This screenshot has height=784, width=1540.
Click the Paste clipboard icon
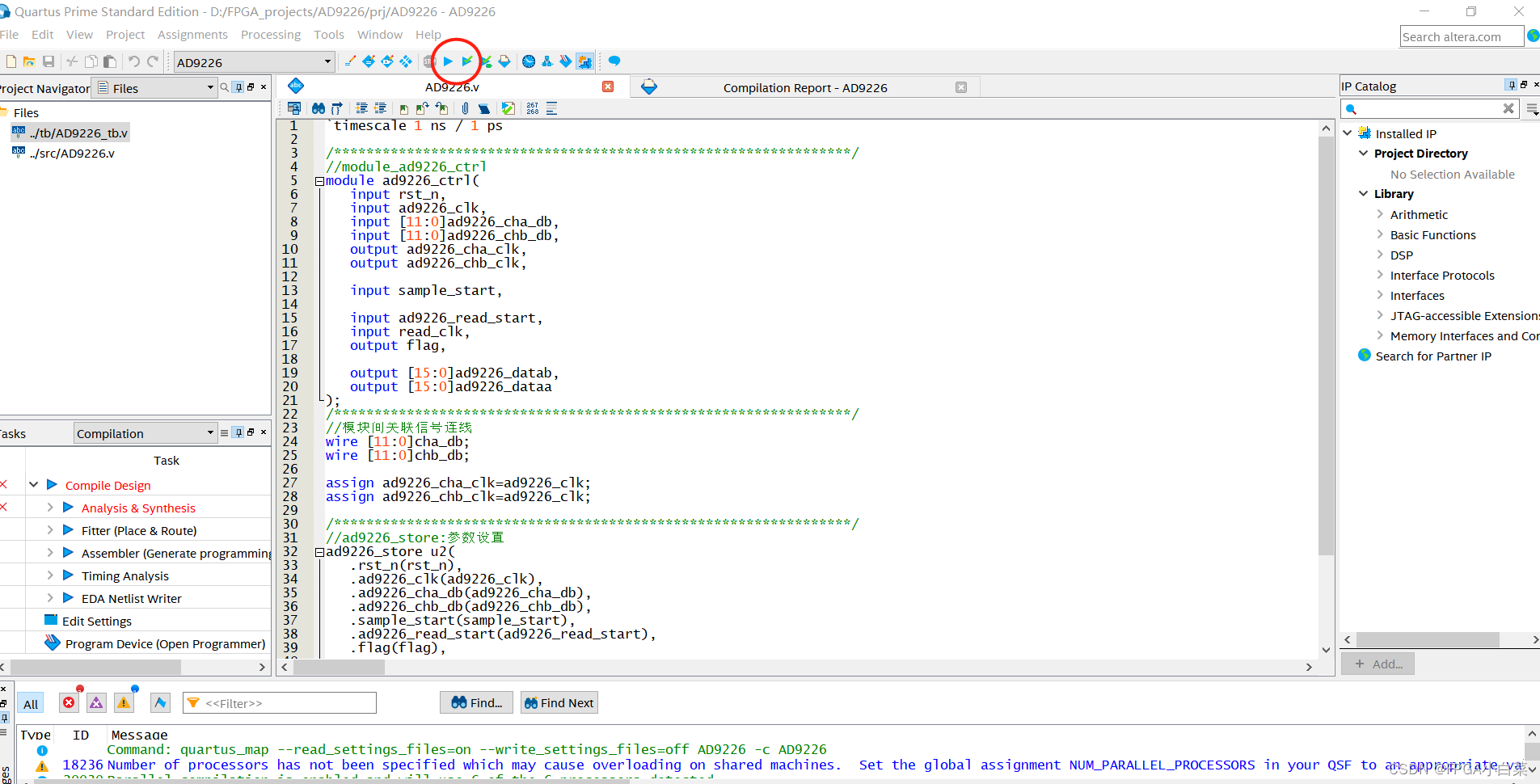pyautogui.click(x=110, y=61)
